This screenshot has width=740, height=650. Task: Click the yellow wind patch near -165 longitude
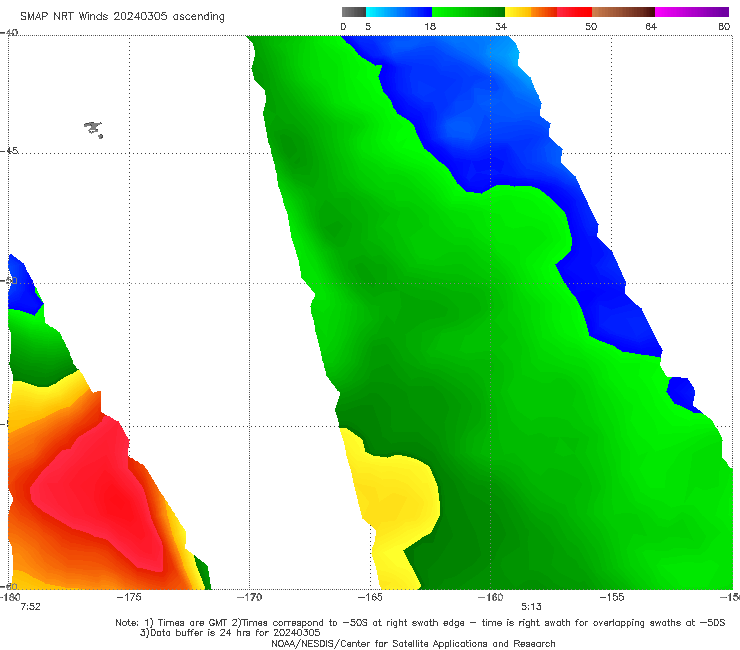394,503
